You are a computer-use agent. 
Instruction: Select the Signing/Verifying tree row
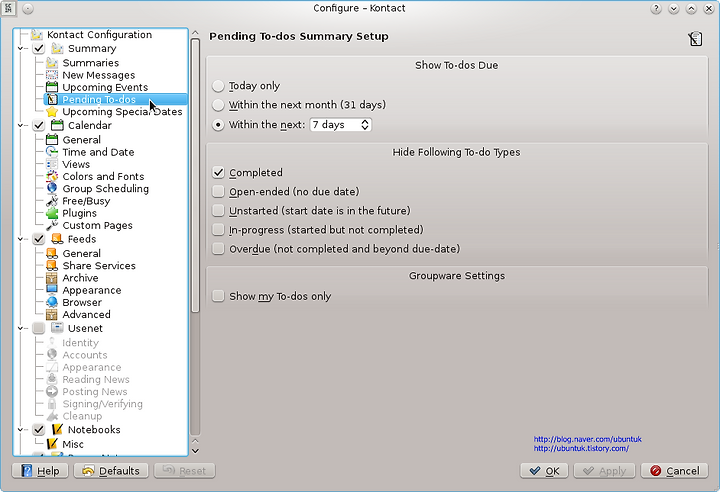click(102, 404)
